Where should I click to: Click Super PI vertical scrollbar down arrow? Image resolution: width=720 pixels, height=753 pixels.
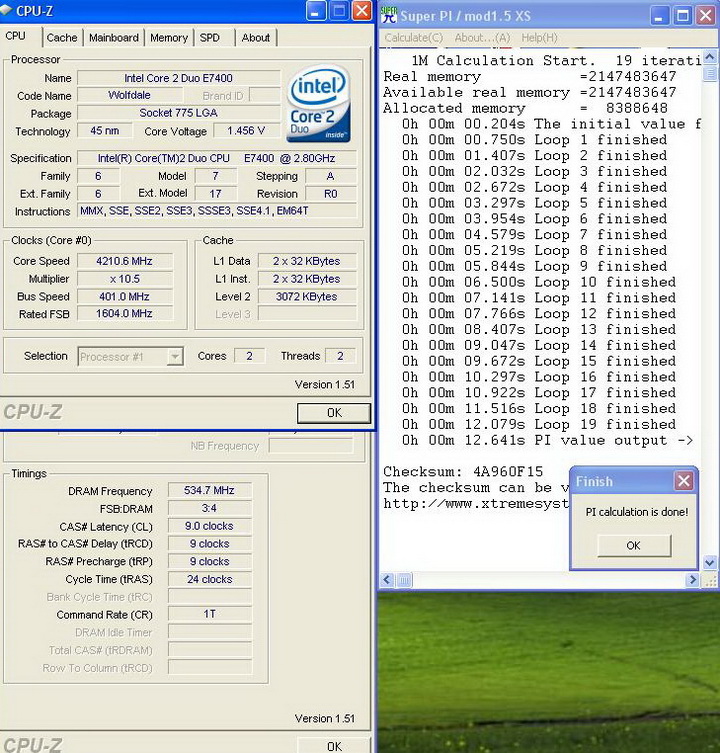tap(710, 562)
